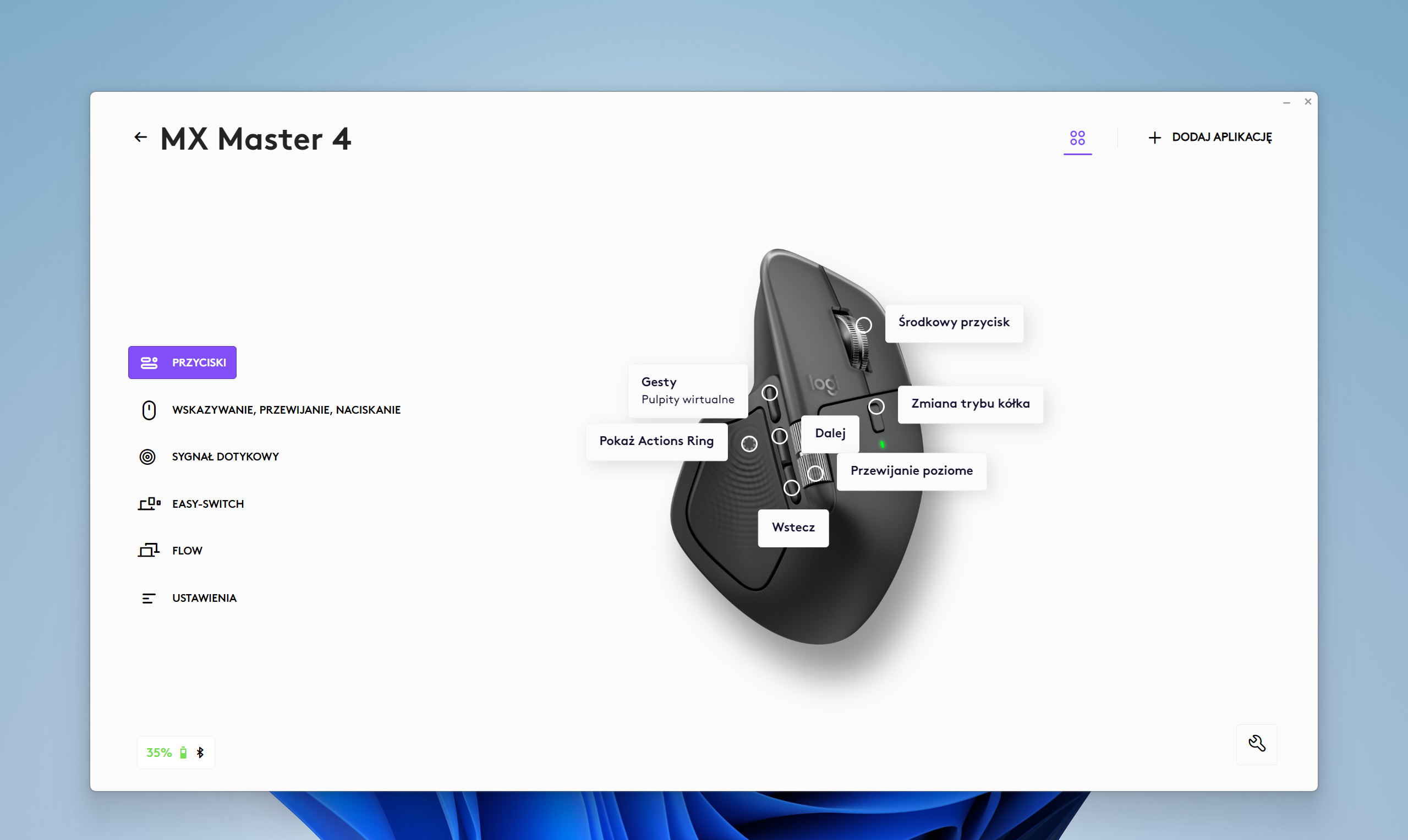Click the MX Master 4 device title

coord(256,139)
